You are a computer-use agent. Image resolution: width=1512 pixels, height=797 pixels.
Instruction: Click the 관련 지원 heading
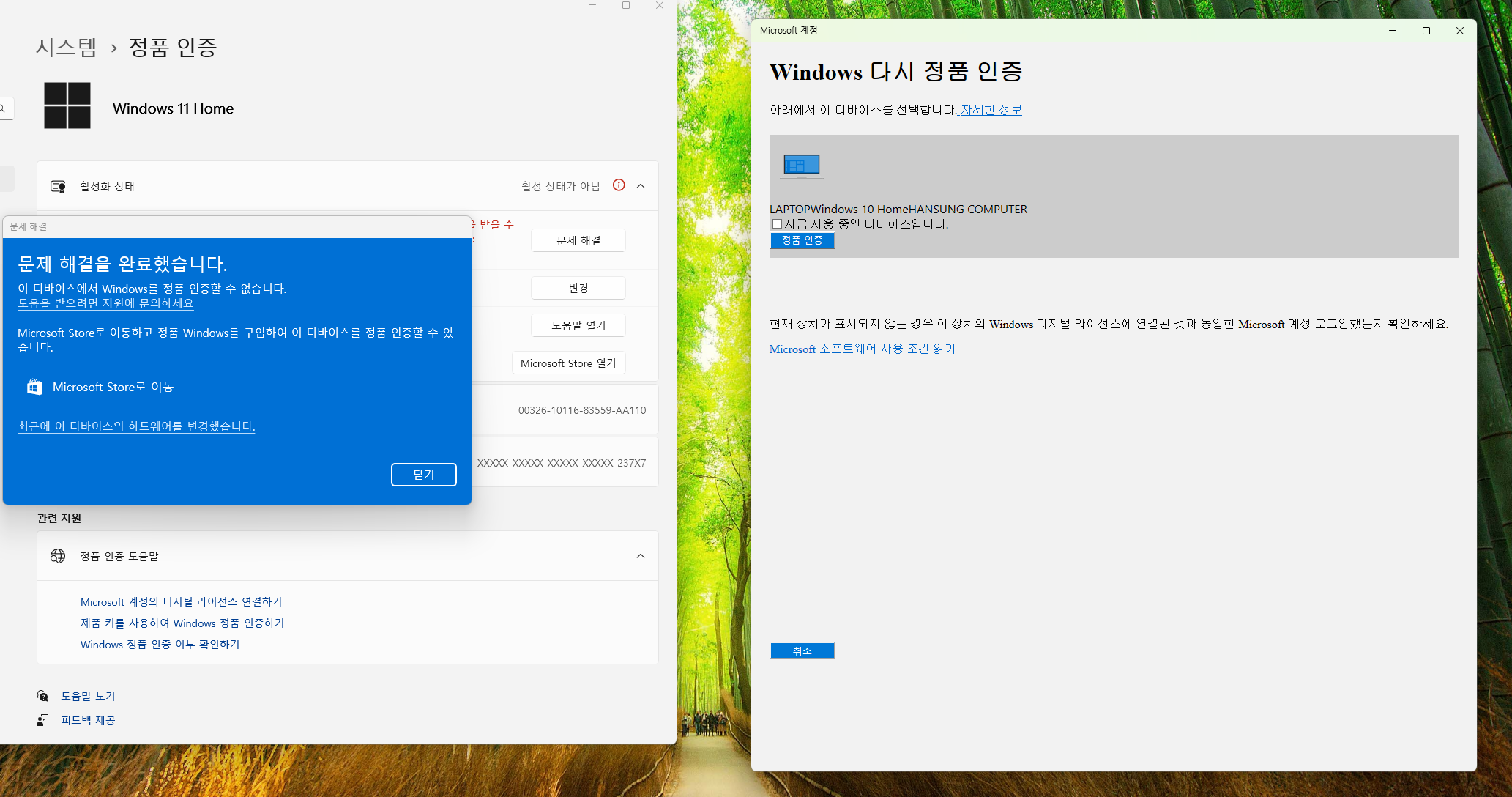pyautogui.click(x=59, y=518)
